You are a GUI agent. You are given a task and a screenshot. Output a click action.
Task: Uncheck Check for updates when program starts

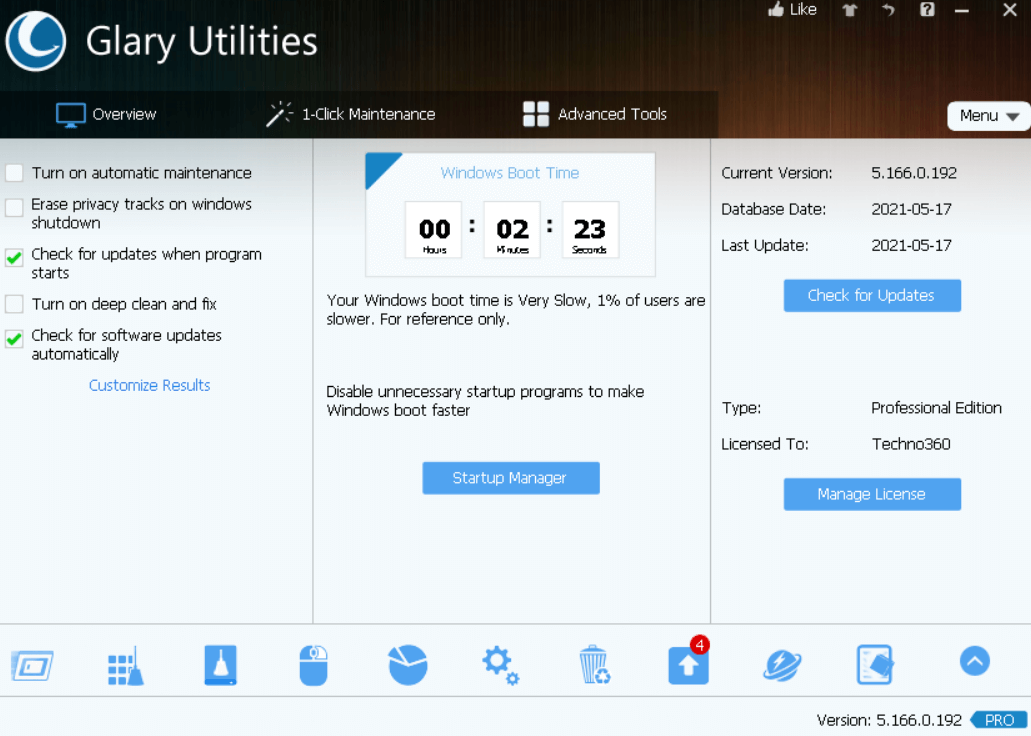pos(14,258)
